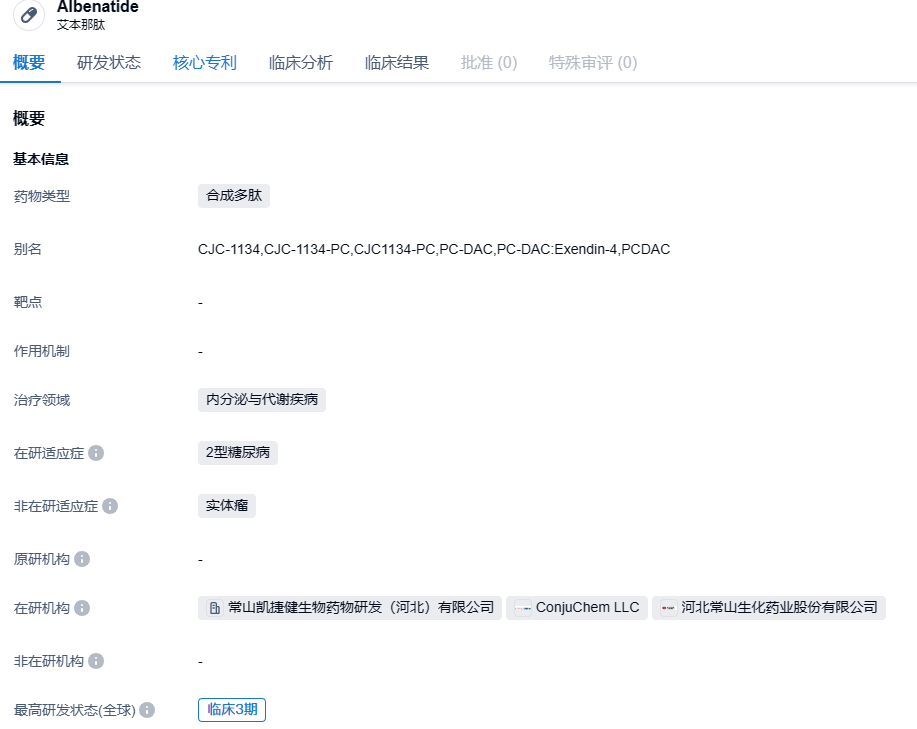The width and height of the screenshot is (917, 729).
Task: Click the 内分泌与代谢疾病 therapeutic area tag
Action: 262,400
